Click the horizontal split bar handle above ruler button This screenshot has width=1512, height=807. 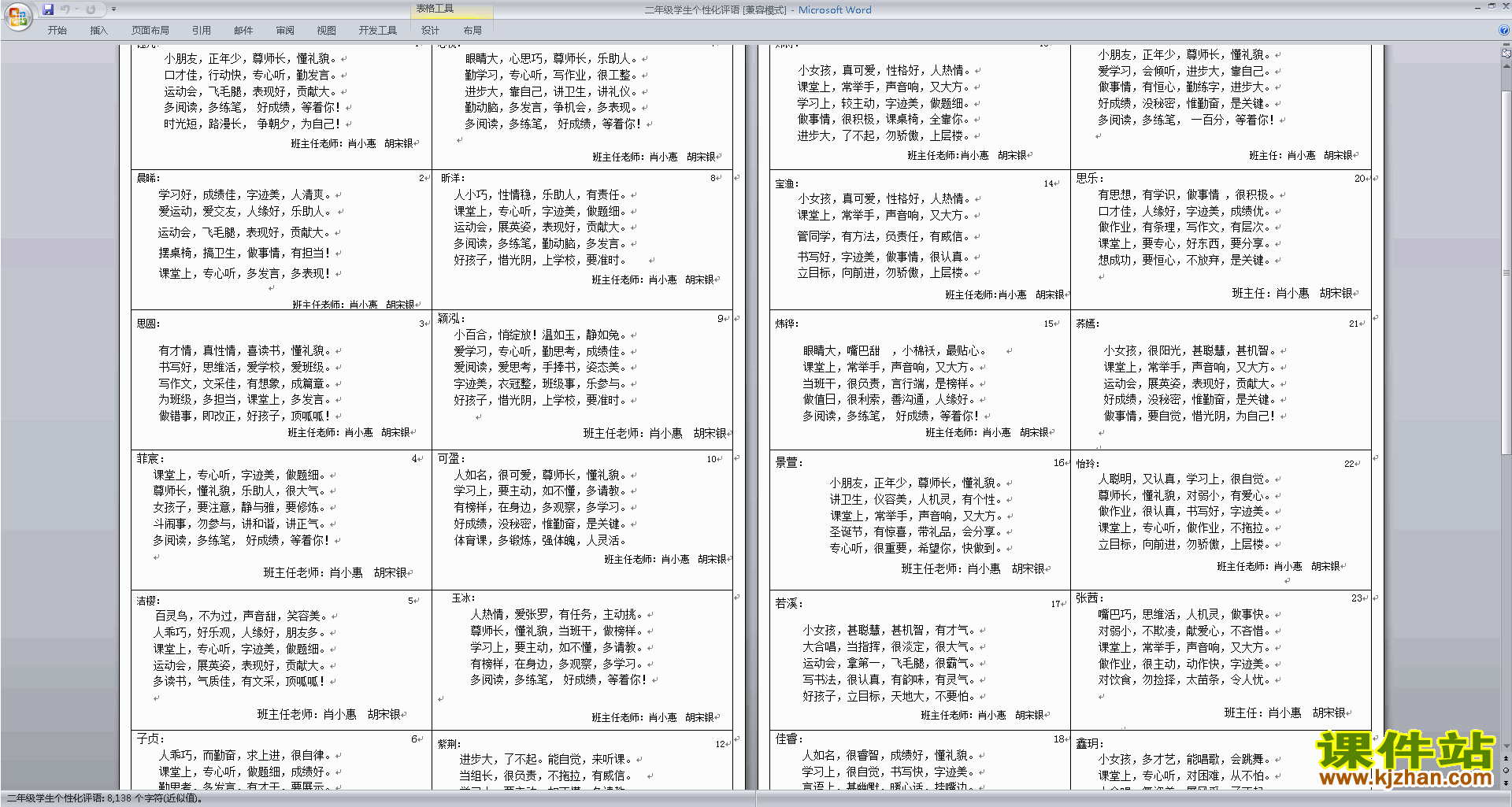1506,45
